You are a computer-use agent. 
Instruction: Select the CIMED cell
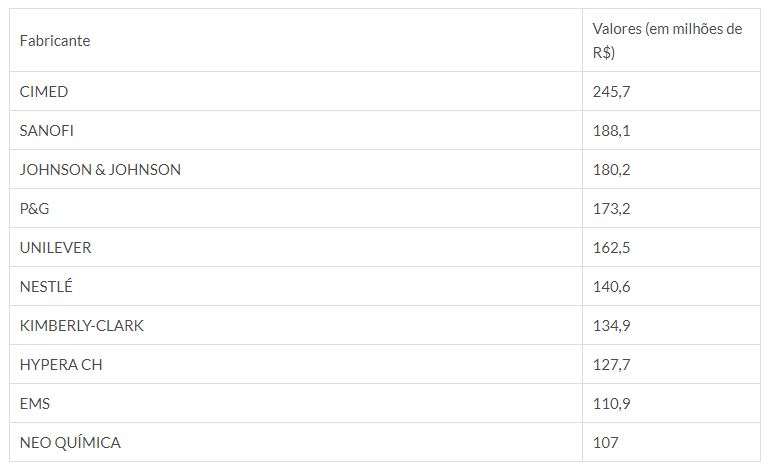tap(44, 92)
